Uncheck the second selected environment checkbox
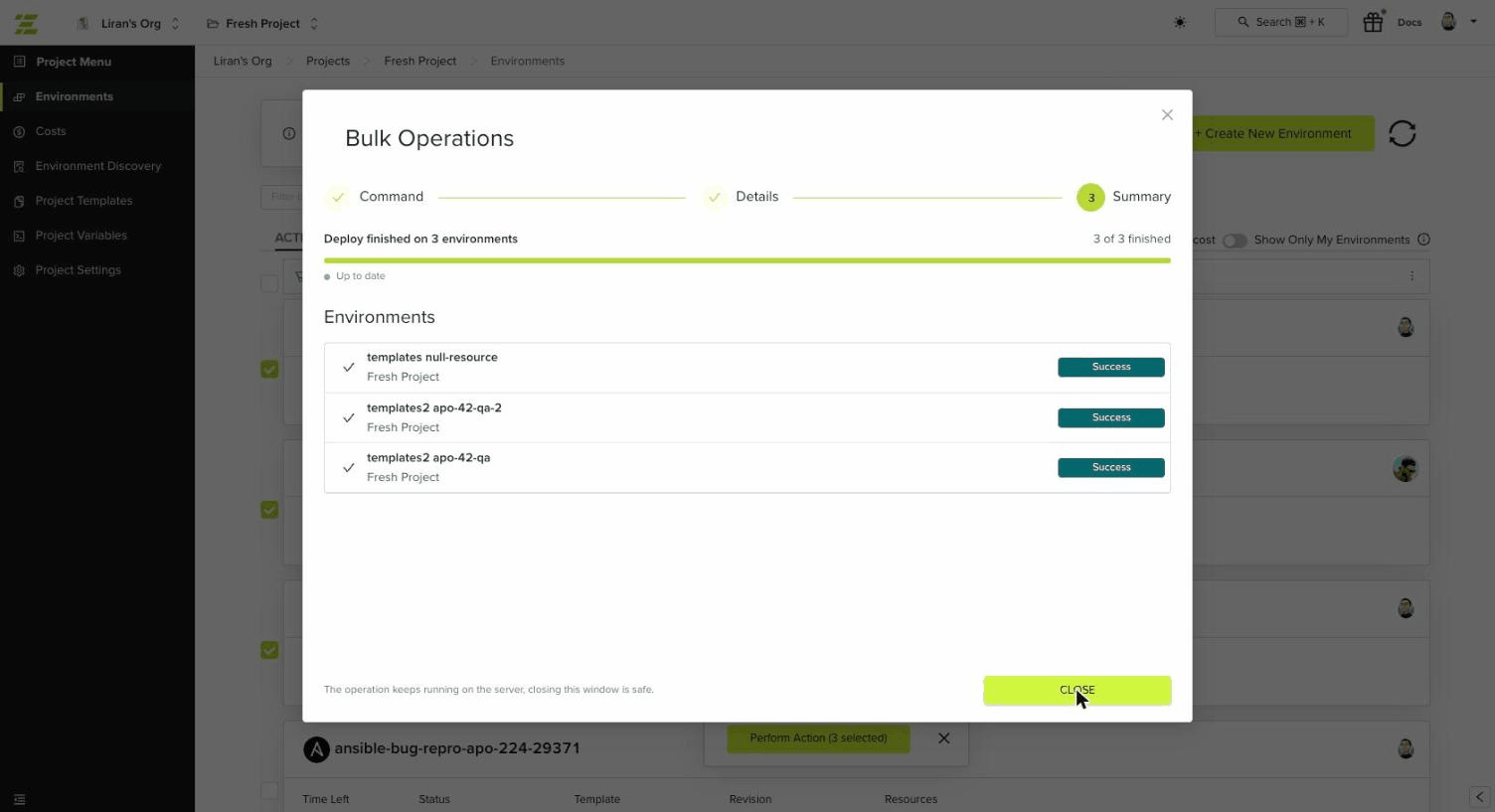This screenshot has height=812, width=1495. [269, 510]
